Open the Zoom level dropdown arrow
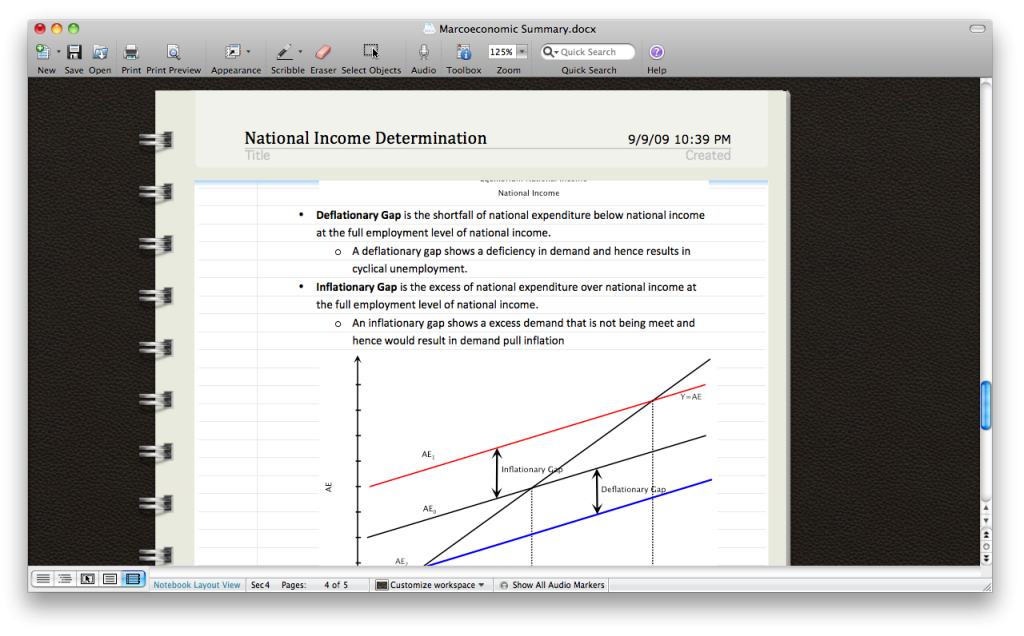The width and height of the screenshot is (1024, 636). pyautogui.click(x=522, y=52)
